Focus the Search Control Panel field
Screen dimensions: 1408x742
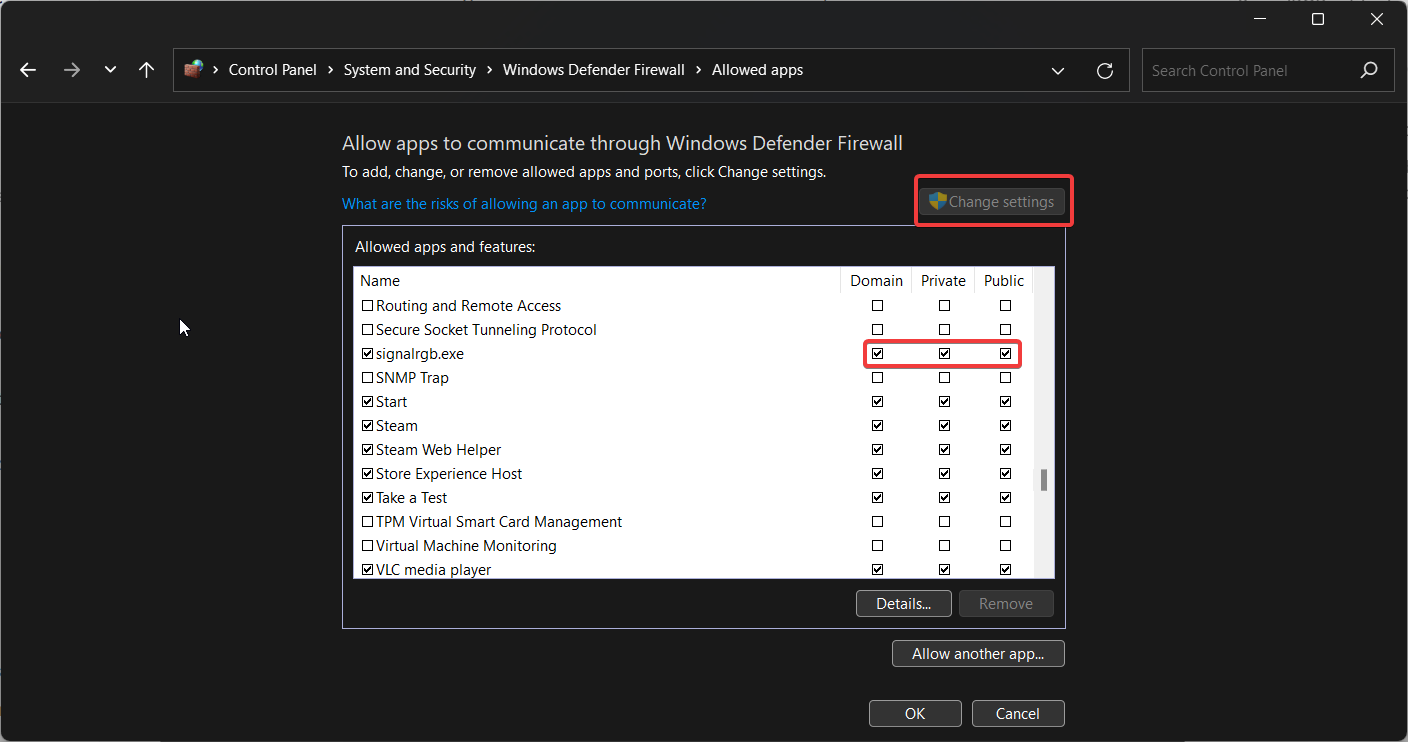tap(1268, 71)
